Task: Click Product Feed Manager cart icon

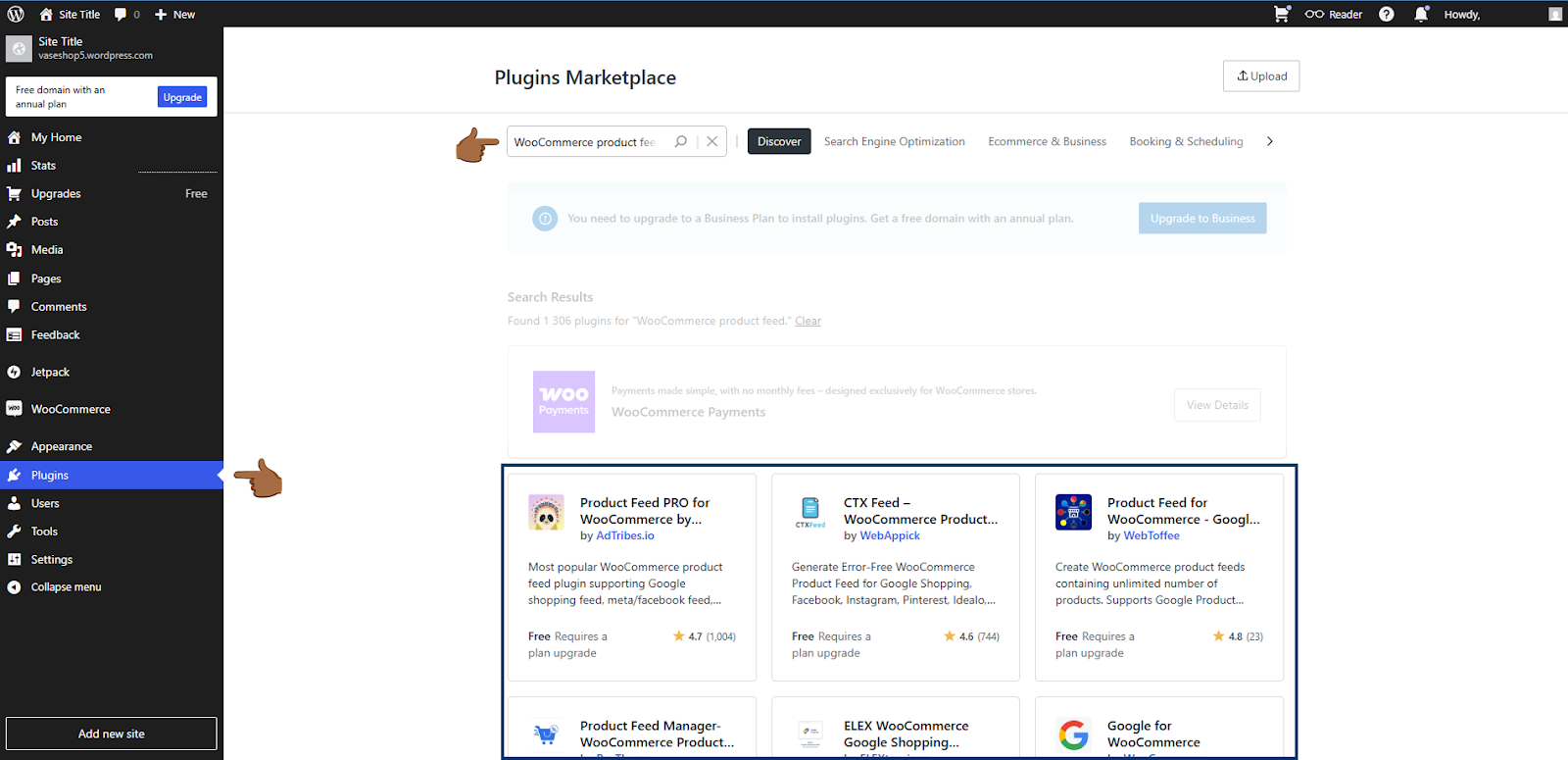Action: click(x=546, y=735)
